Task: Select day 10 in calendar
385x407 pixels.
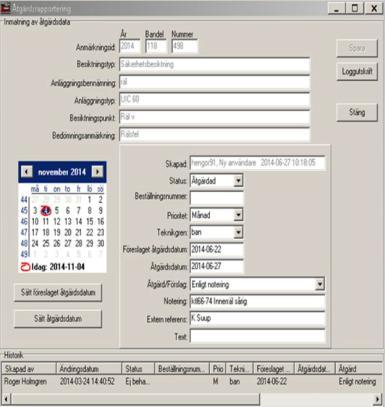Action: click(x=35, y=221)
